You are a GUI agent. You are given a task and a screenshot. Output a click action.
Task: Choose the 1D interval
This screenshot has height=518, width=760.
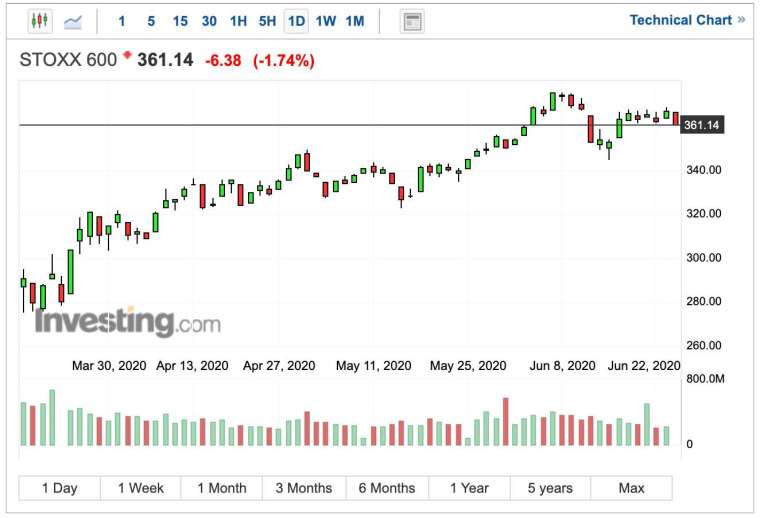point(296,21)
